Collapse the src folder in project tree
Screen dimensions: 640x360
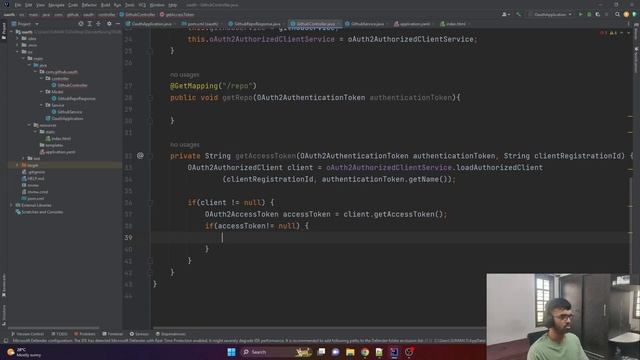(x=18, y=52)
